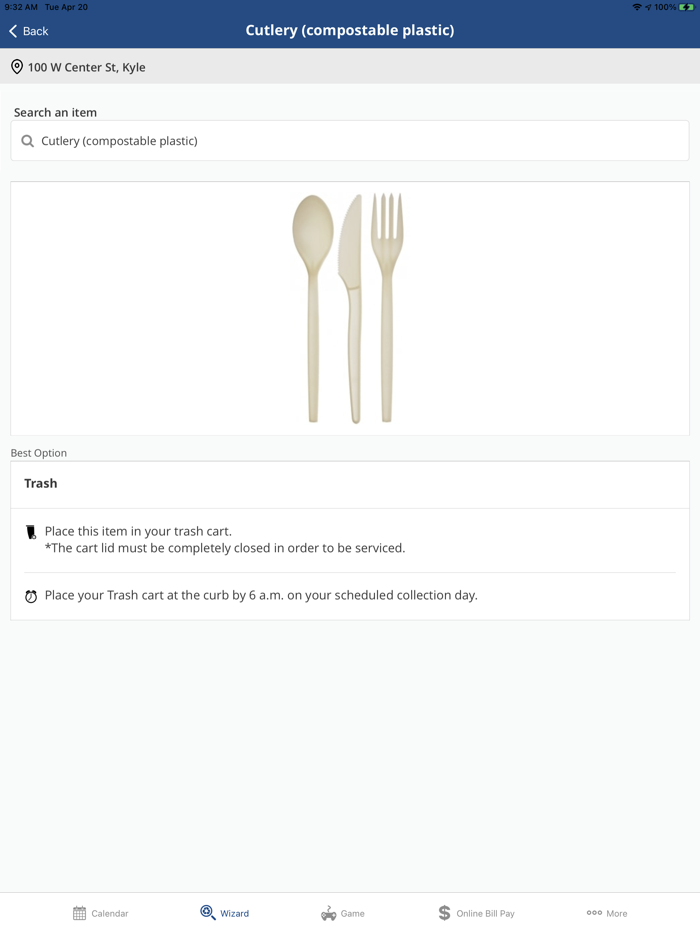Tap the Cutlery page title
The width and height of the screenshot is (700, 934).
click(x=350, y=30)
